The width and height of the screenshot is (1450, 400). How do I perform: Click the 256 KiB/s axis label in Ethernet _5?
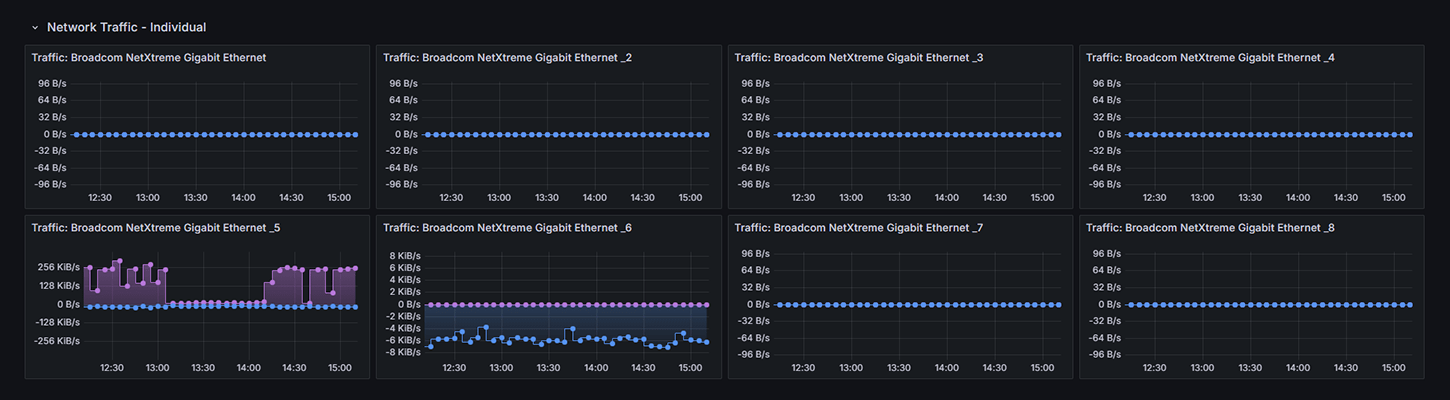[60, 268]
